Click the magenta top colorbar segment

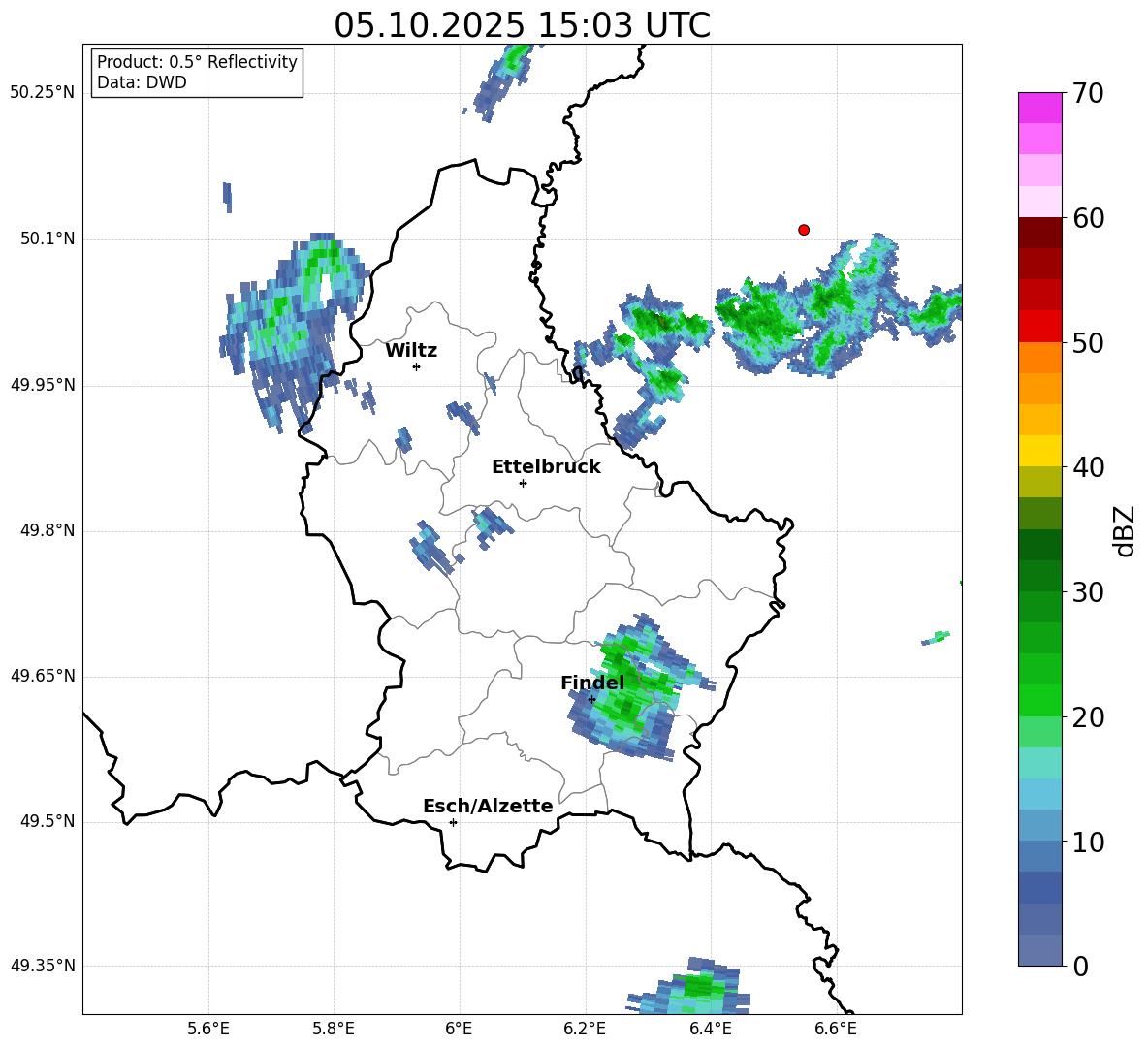[x=1039, y=108]
